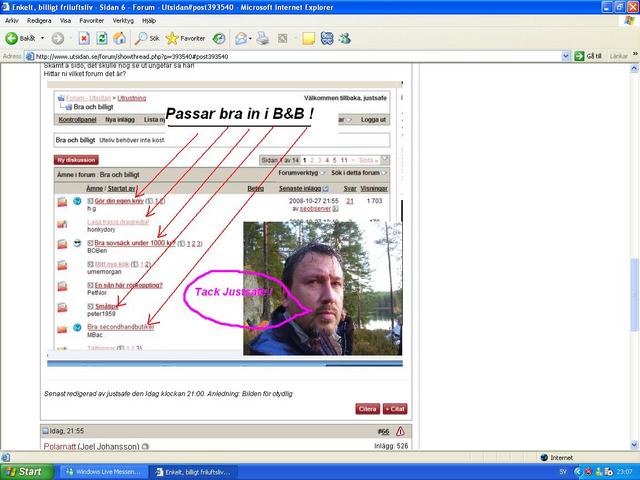This screenshot has width=640, height=480.
Task: Click the embedded man photo in the post
Action: click(x=322, y=288)
